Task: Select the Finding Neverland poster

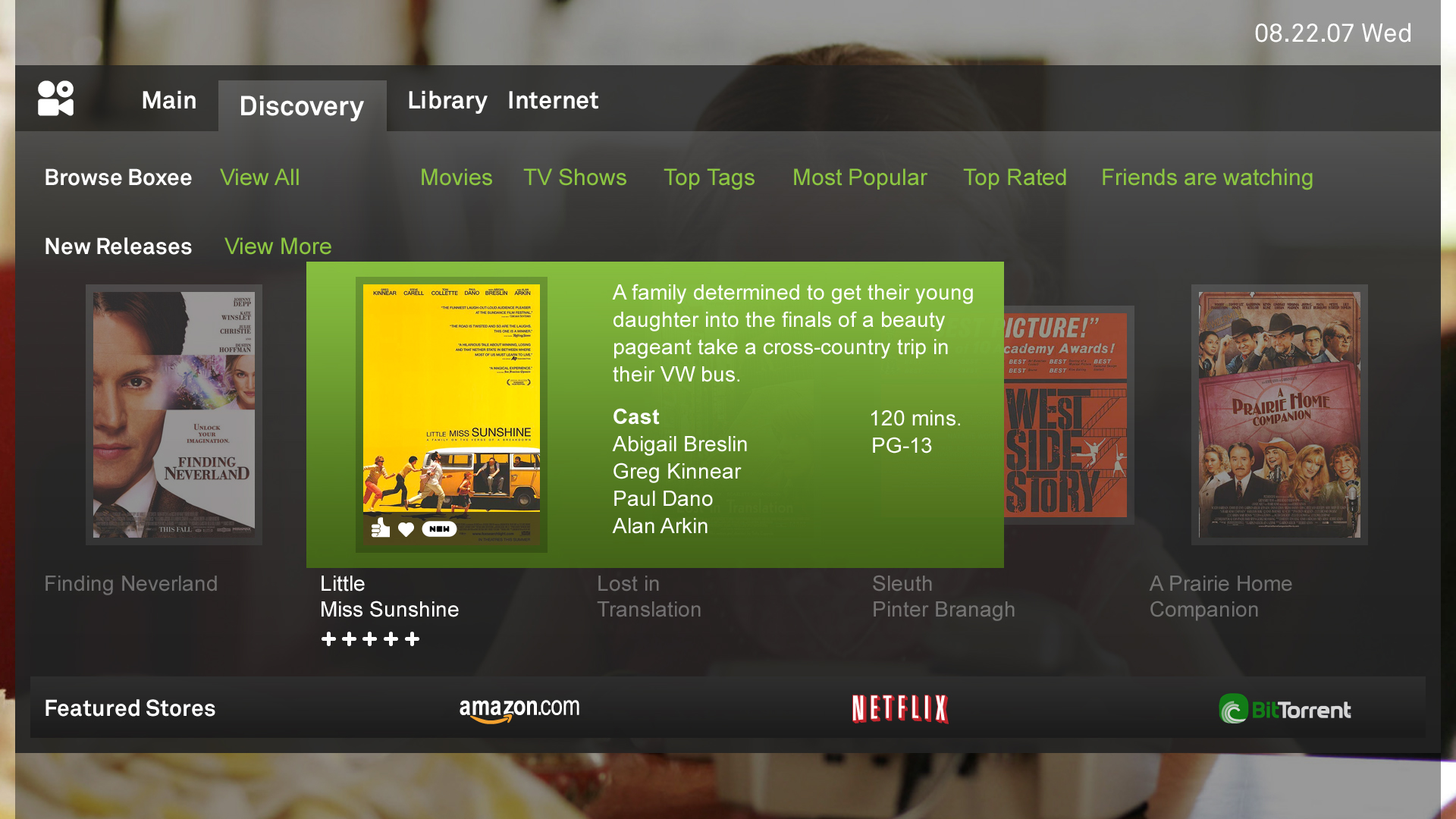Action: pos(174,415)
